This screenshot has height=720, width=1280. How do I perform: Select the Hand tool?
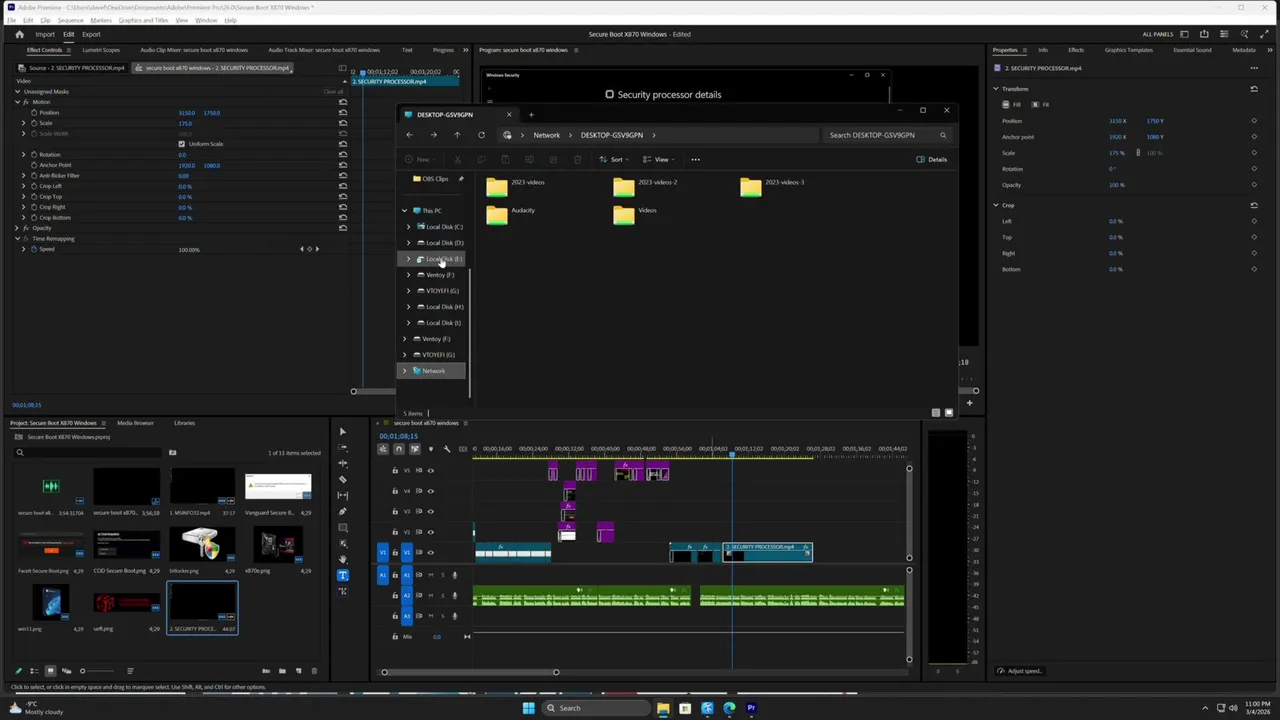pos(342,559)
